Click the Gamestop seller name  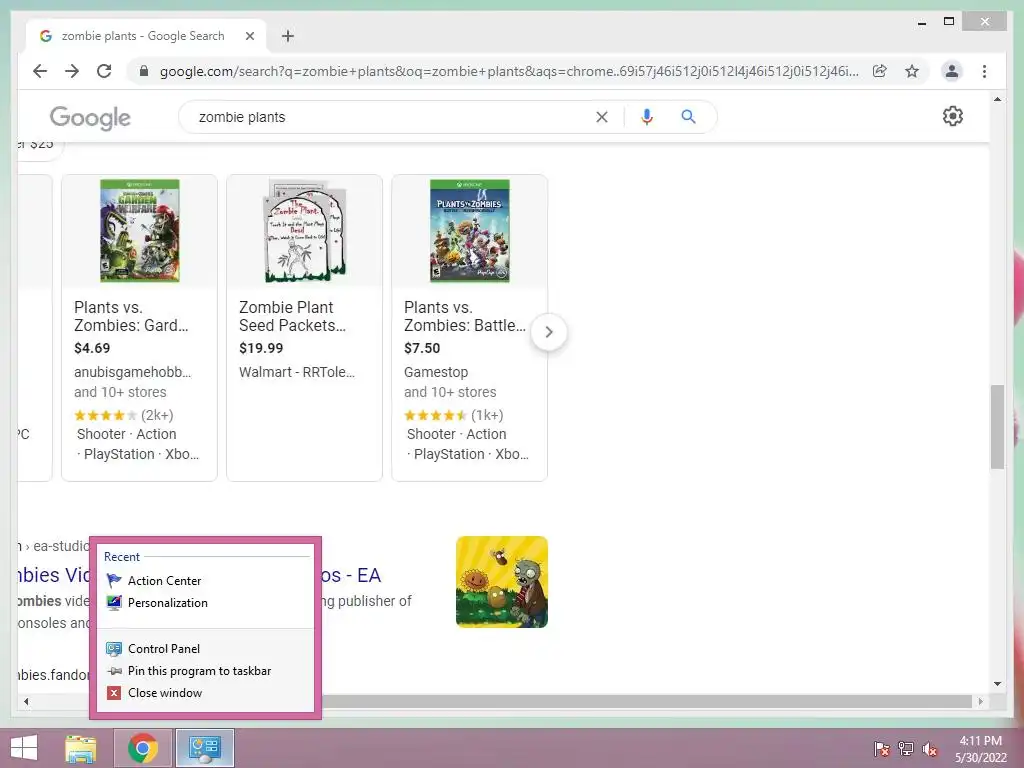[436, 372]
